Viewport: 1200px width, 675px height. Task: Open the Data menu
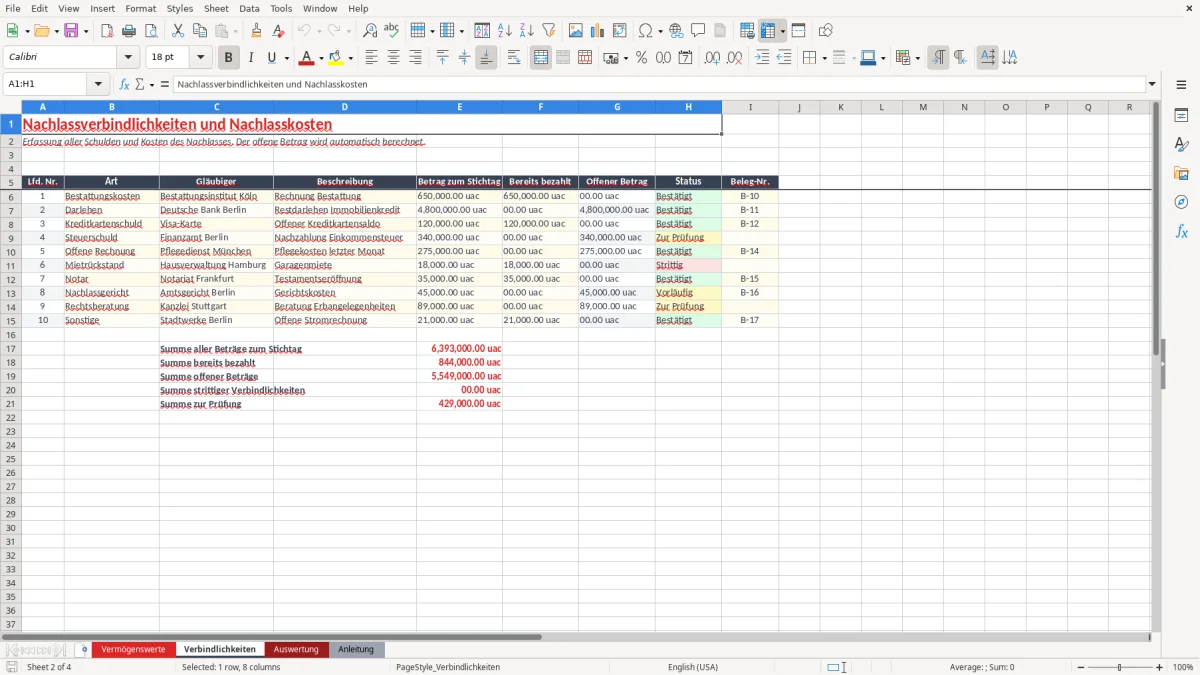tap(249, 8)
